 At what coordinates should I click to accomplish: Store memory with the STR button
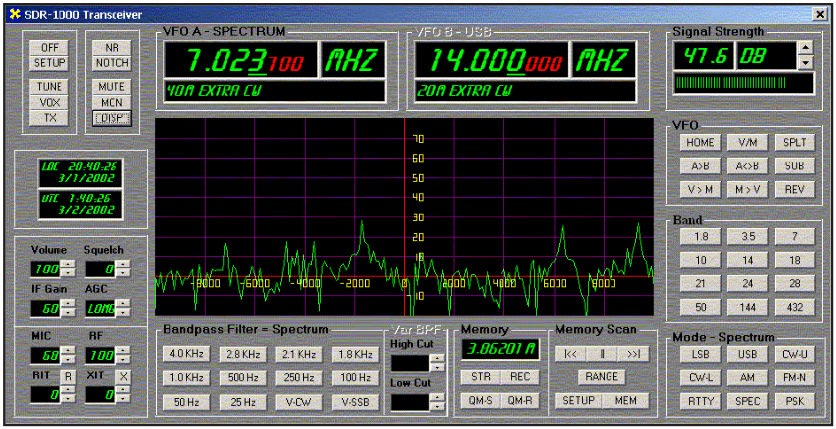[481, 377]
